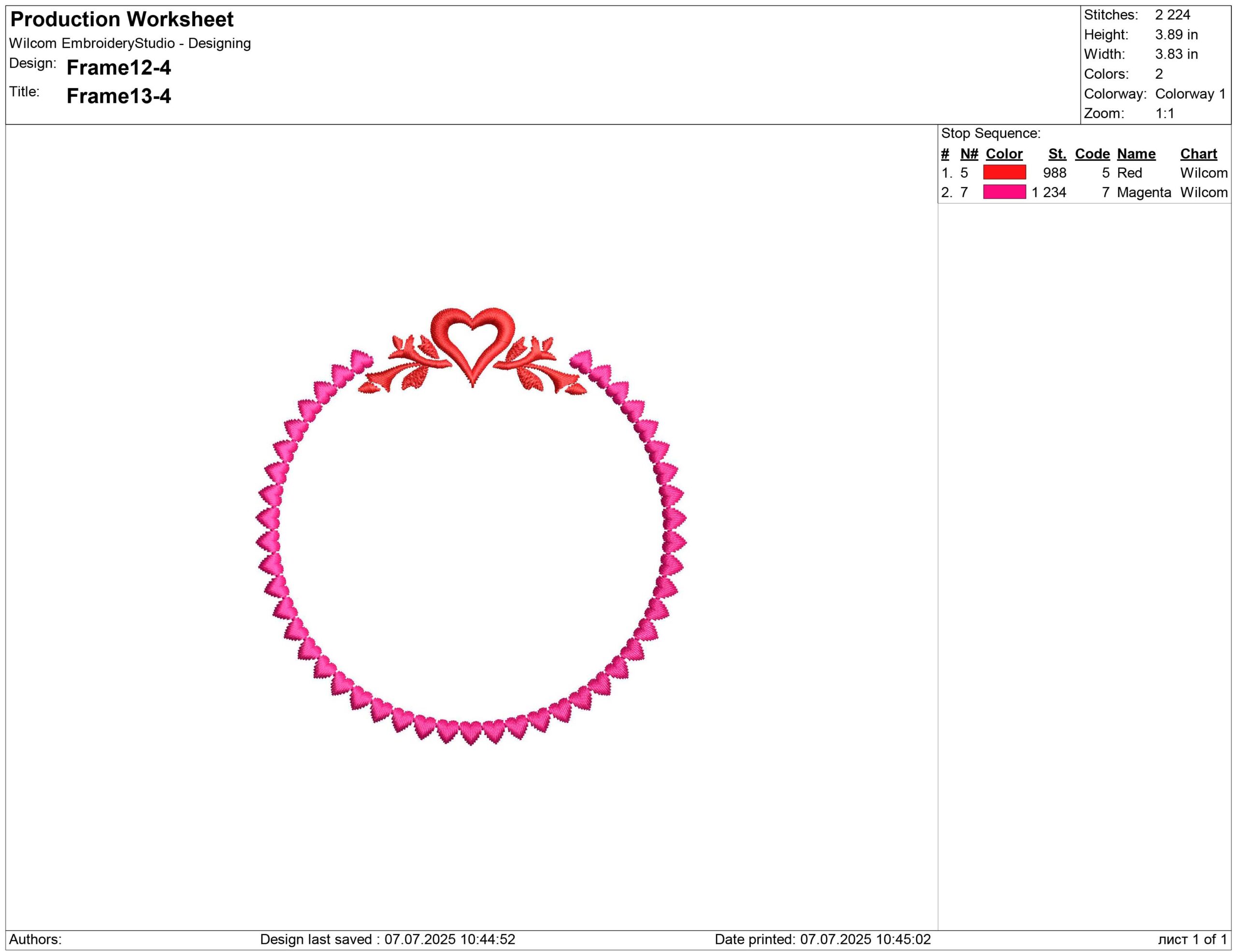Click the Zoom 1:1 value
The width and height of the screenshot is (1237, 952).
pos(1164,113)
